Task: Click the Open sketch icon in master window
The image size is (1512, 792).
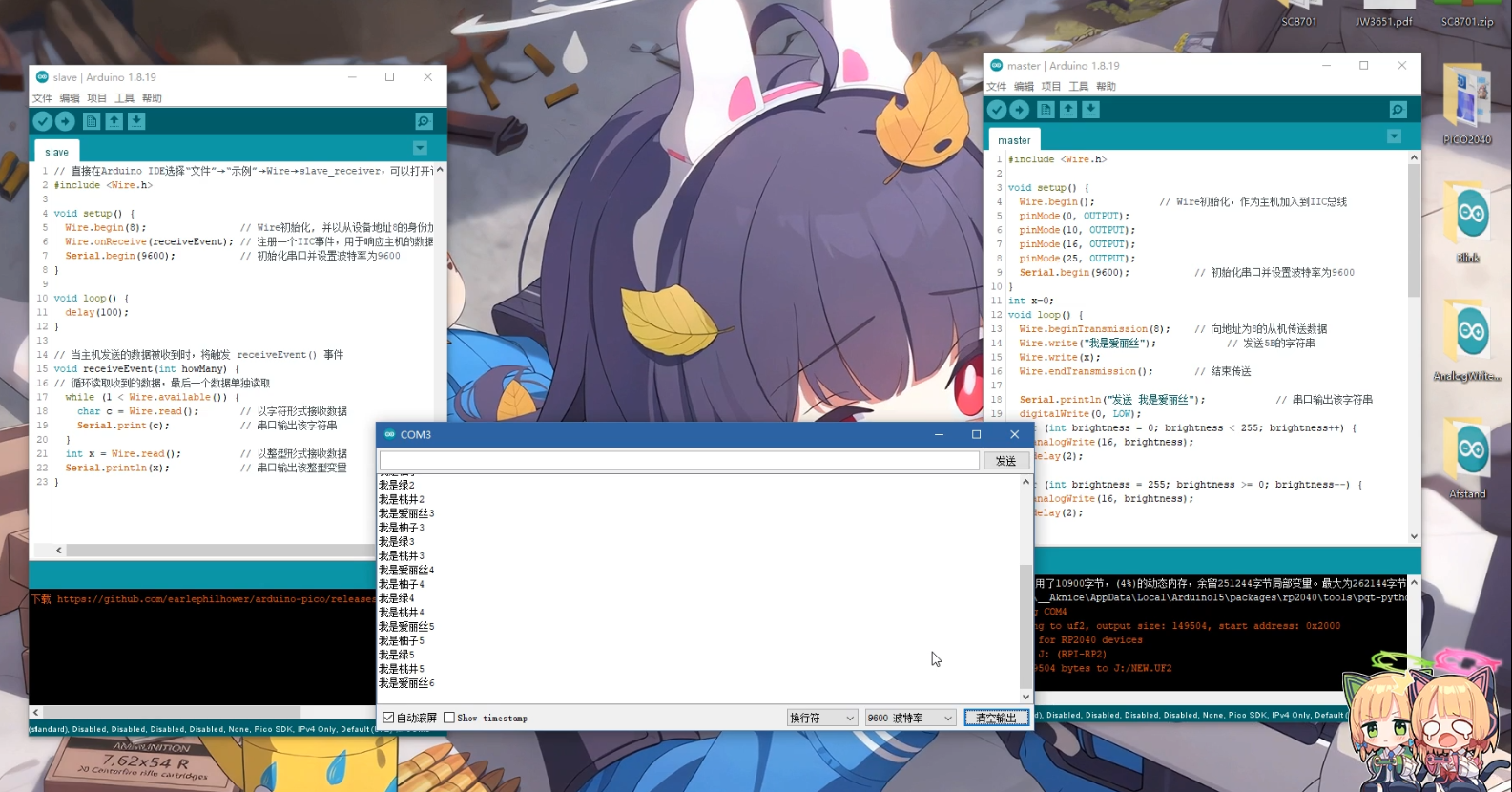Action: tap(1068, 110)
